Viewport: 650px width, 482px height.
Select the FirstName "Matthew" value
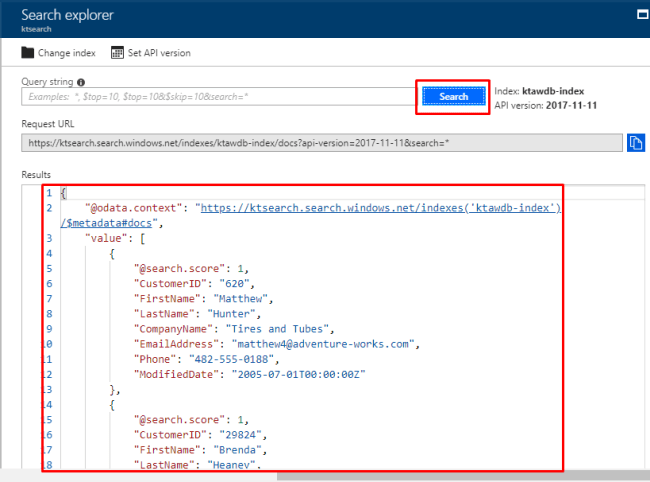(240, 299)
